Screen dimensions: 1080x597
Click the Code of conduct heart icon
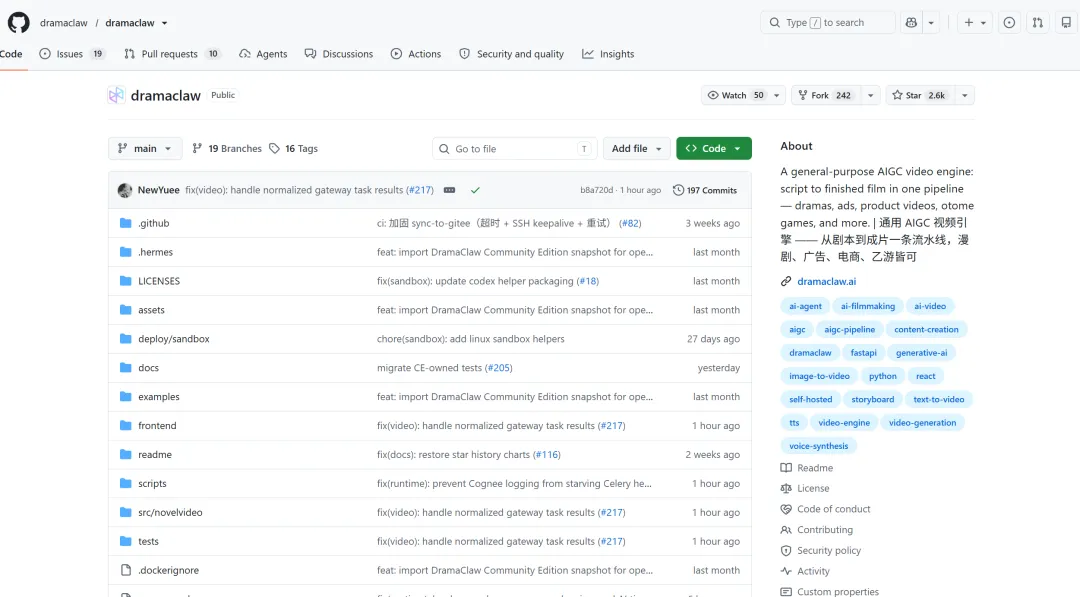tap(786, 509)
